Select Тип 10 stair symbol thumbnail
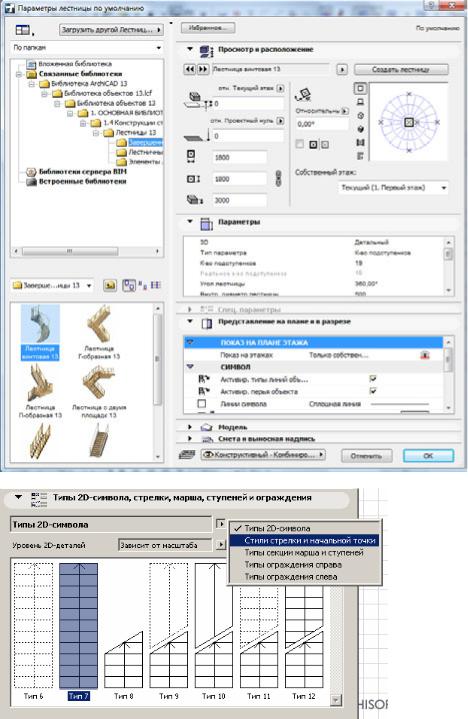This screenshot has width=468, height=719. (x=214, y=632)
